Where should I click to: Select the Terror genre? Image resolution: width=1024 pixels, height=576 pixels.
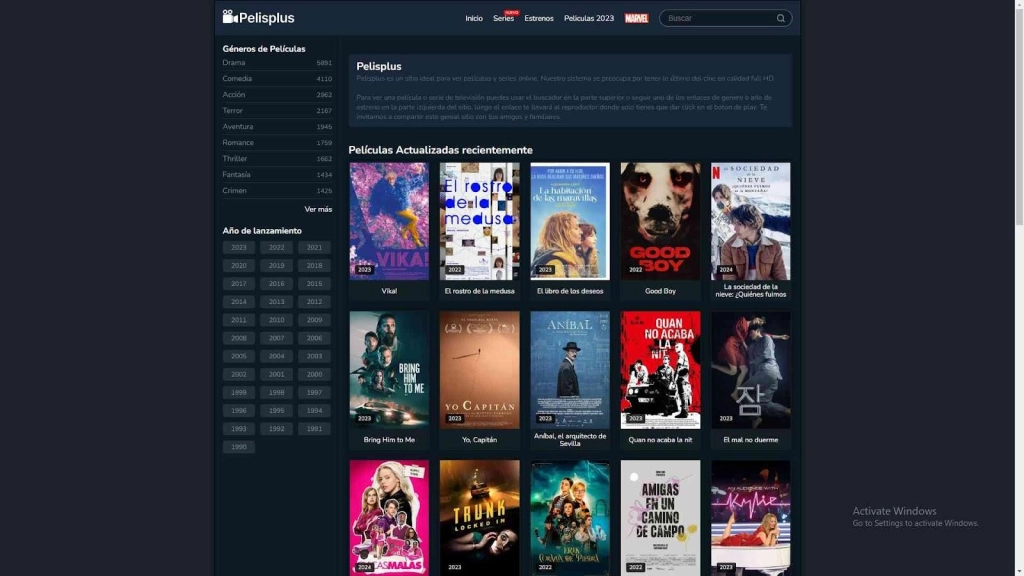pyautogui.click(x=277, y=110)
